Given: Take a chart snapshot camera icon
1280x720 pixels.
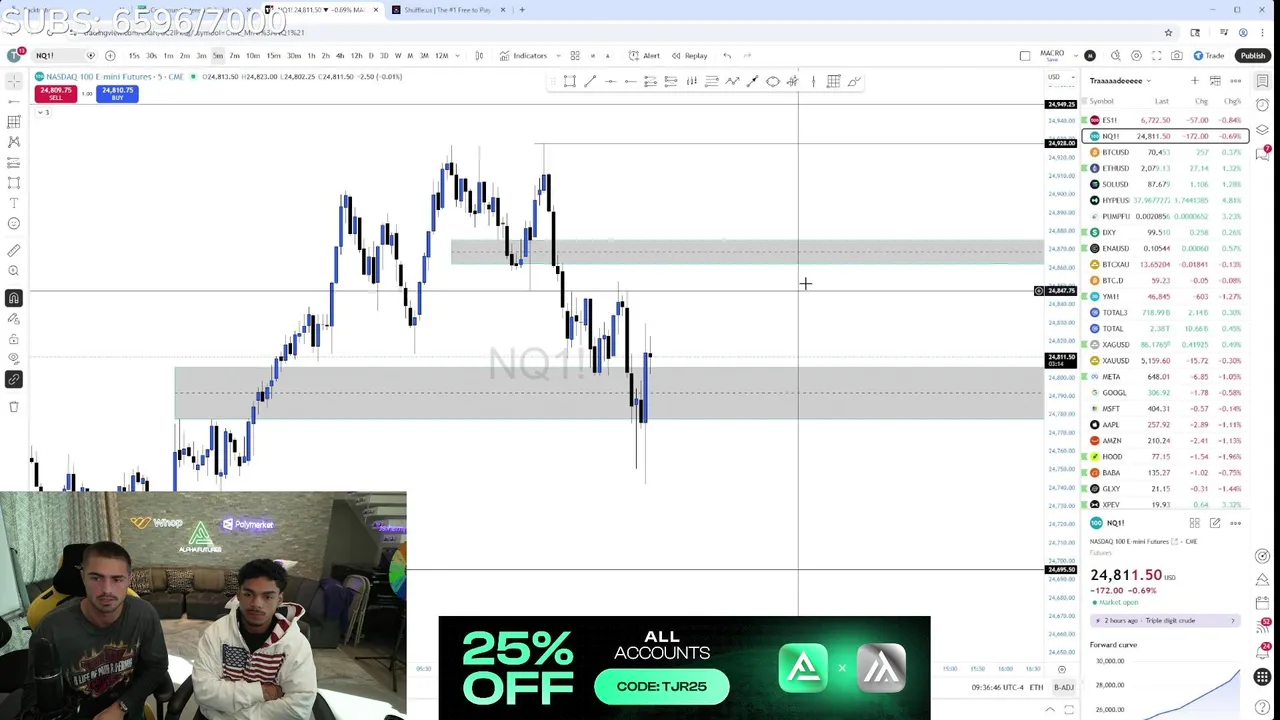Looking at the screenshot, I should click(1177, 55).
